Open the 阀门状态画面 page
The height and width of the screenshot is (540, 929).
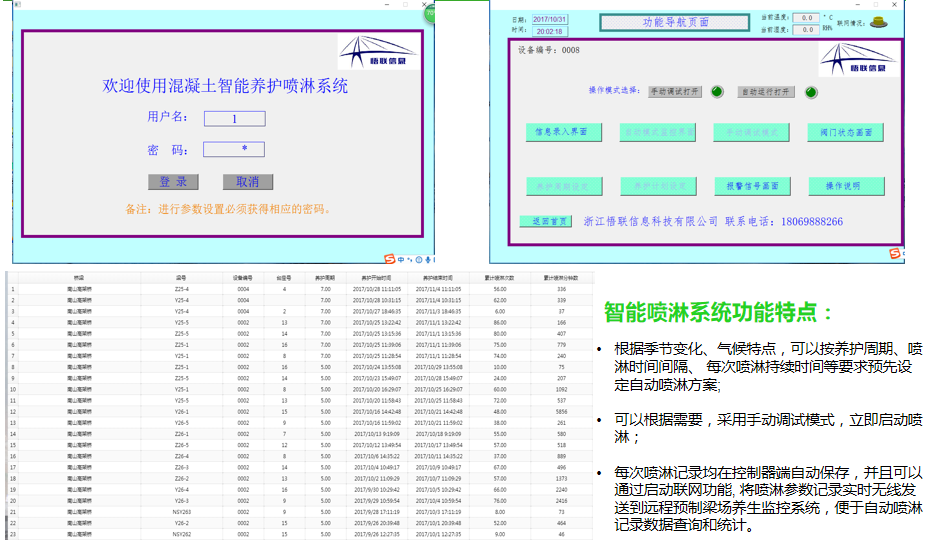tap(846, 132)
